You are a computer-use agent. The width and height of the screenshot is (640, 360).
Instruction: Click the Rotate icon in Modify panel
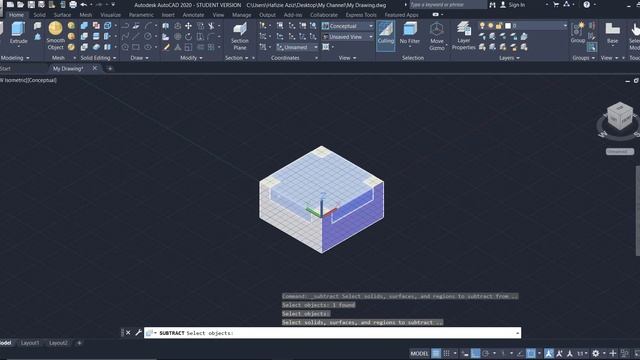point(188,37)
